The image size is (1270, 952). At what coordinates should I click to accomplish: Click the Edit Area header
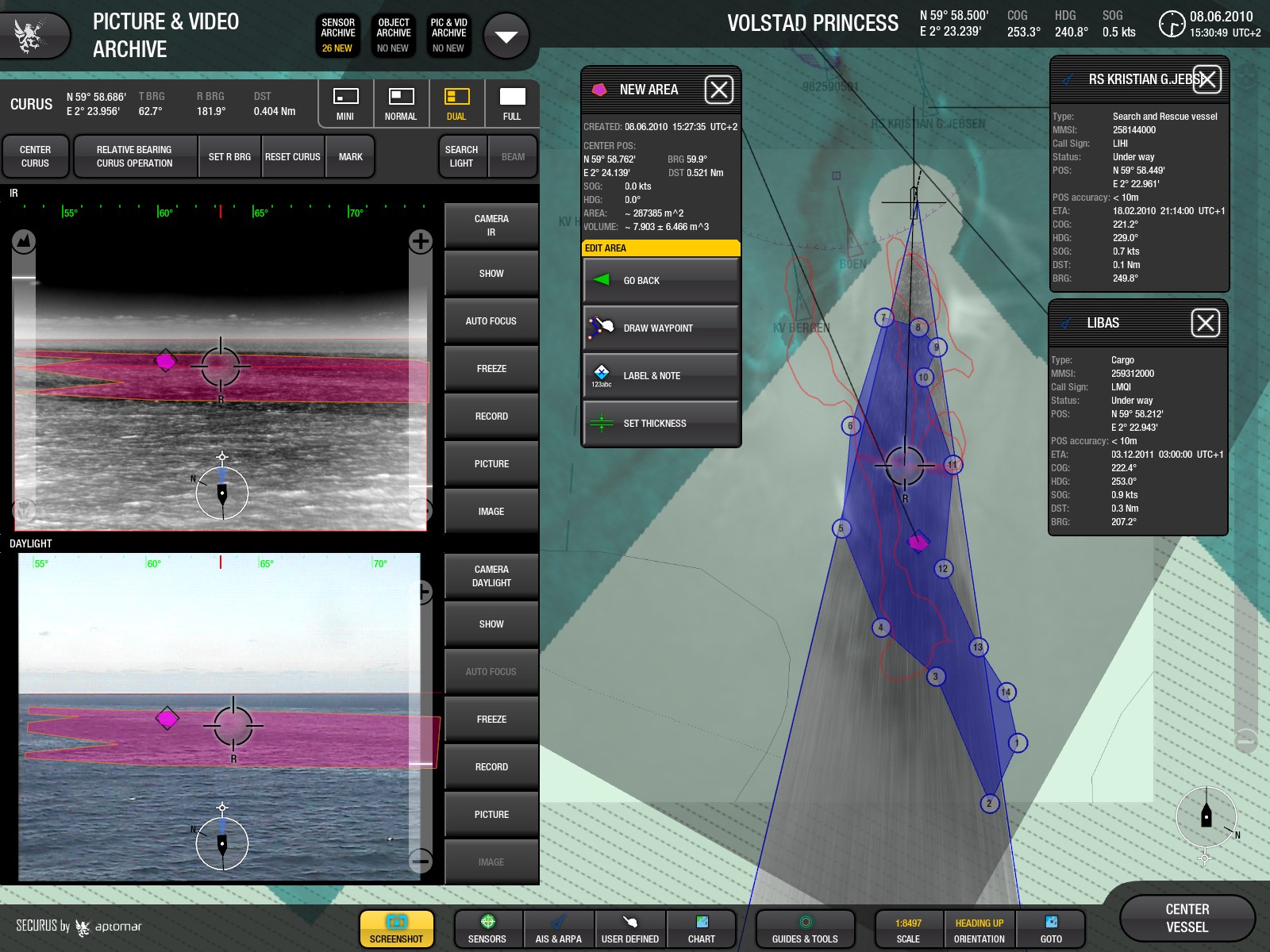(660, 248)
